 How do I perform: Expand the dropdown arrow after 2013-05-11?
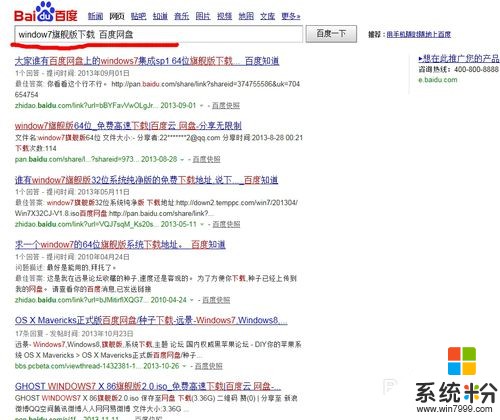202,225
